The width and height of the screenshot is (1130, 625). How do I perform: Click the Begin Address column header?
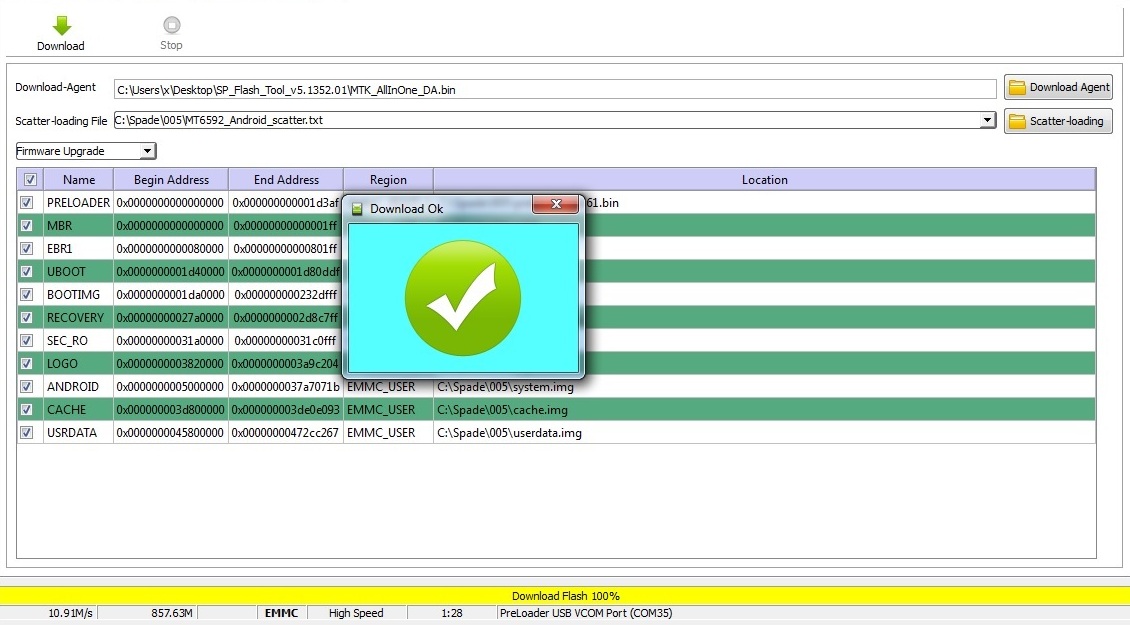171,180
